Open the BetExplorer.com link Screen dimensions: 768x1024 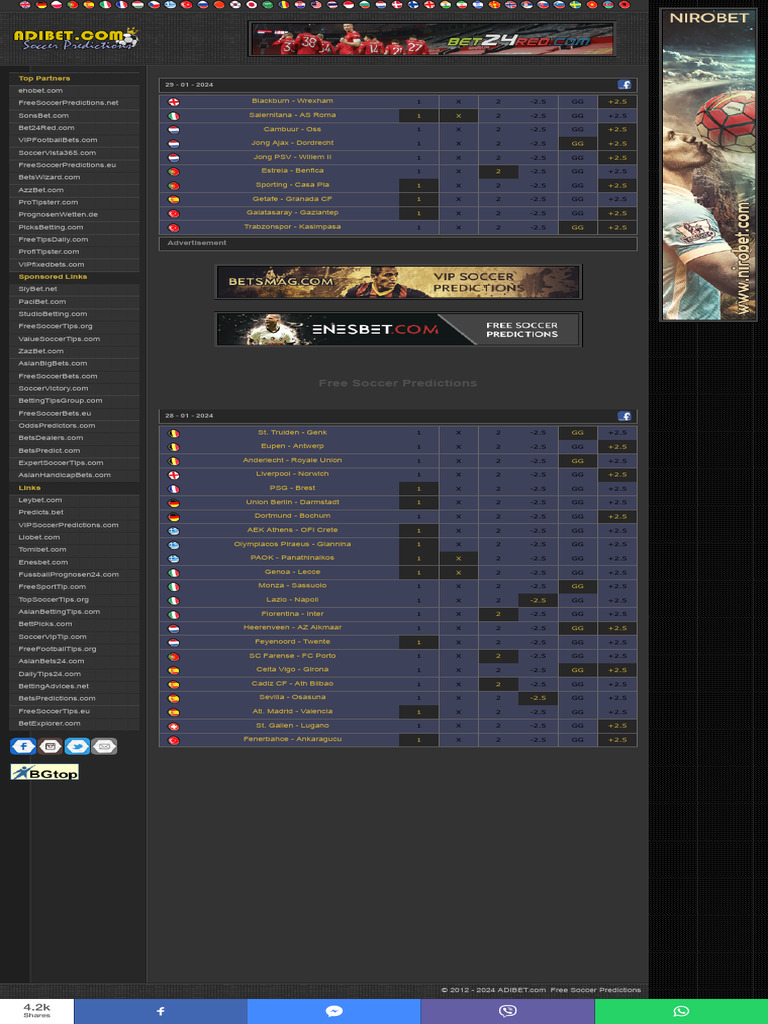click(x=50, y=724)
